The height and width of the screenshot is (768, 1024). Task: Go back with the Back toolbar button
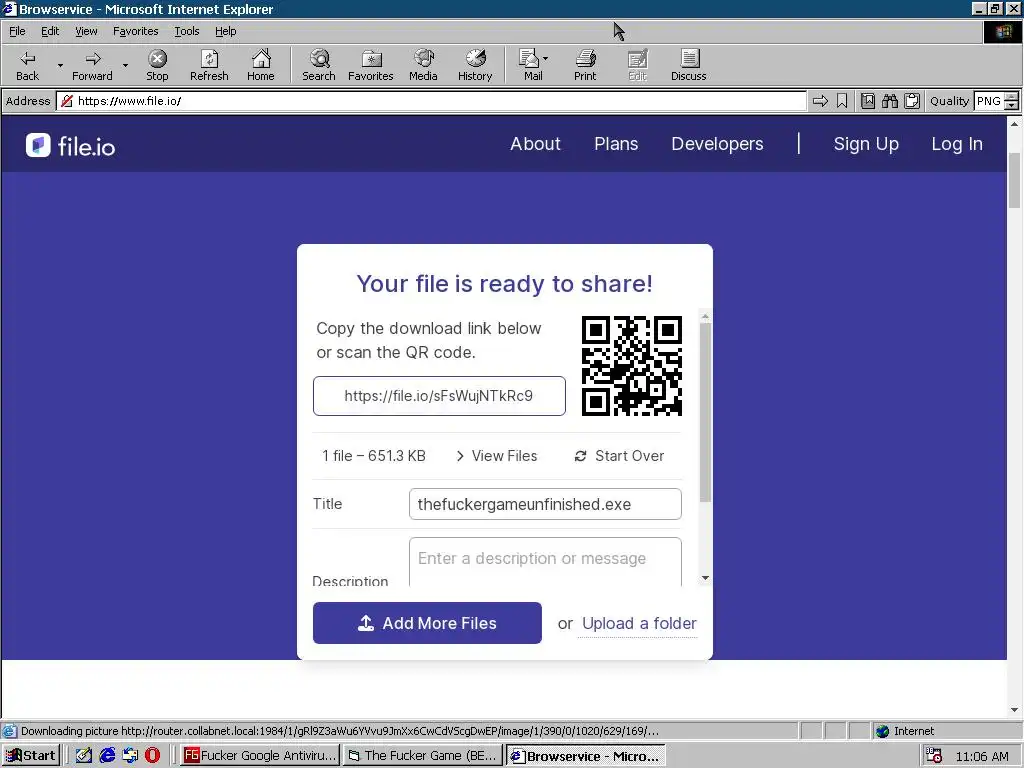[27, 65]
